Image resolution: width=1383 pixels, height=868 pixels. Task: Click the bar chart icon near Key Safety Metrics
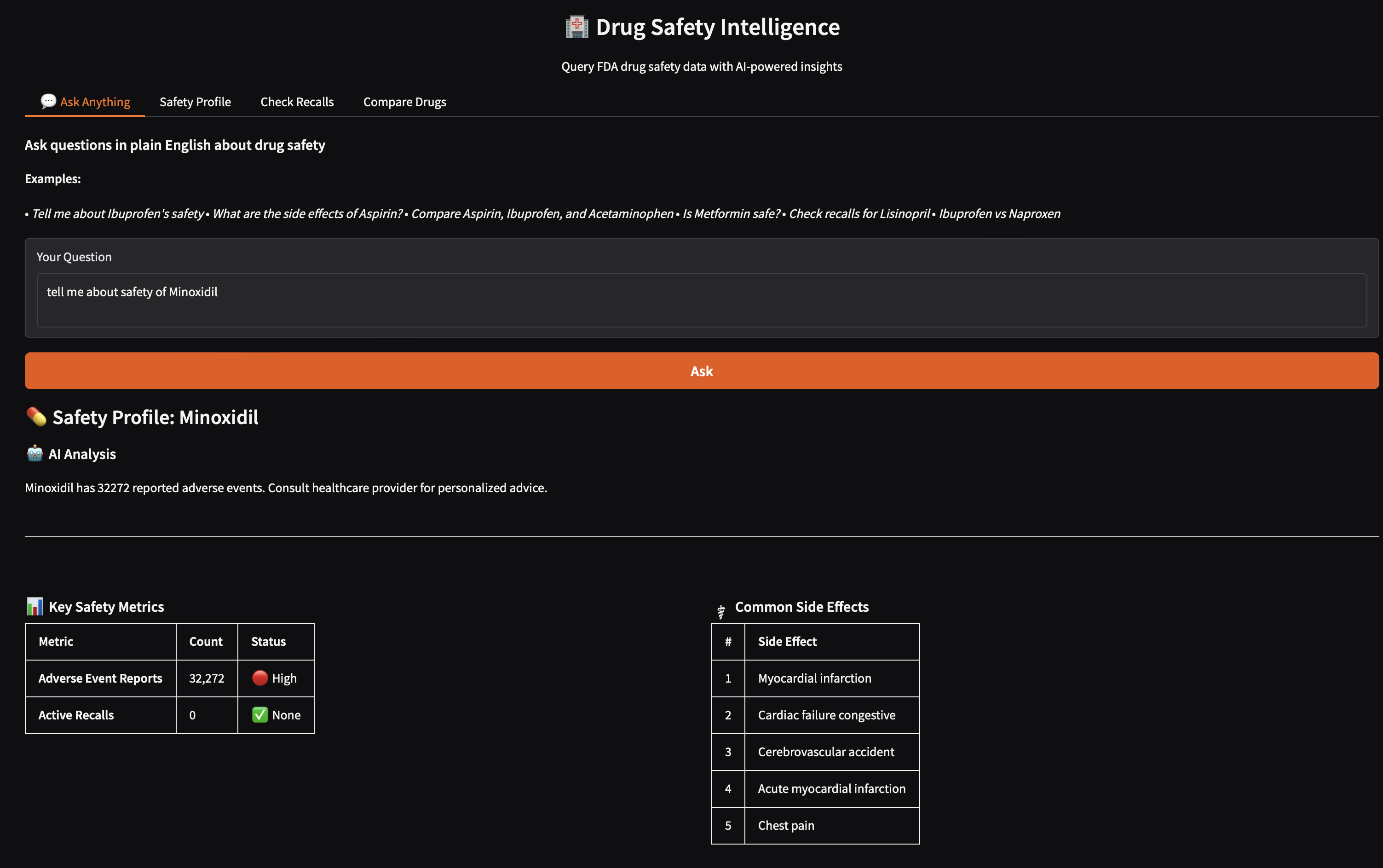(35, 606)
